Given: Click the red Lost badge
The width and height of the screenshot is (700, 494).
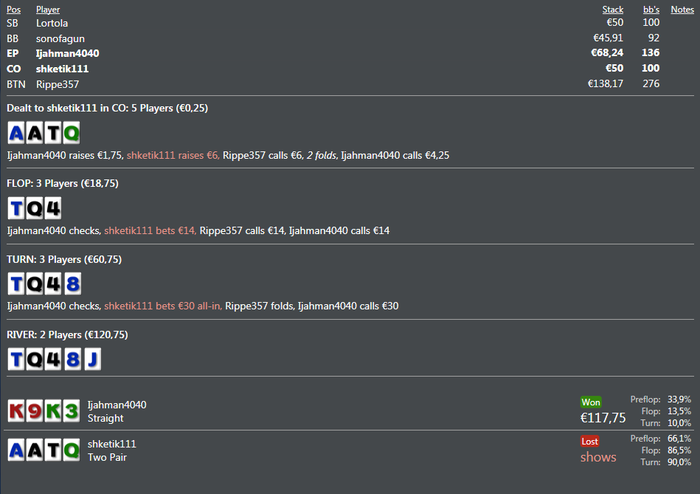Looking at the screenshot, I should 591,441.
